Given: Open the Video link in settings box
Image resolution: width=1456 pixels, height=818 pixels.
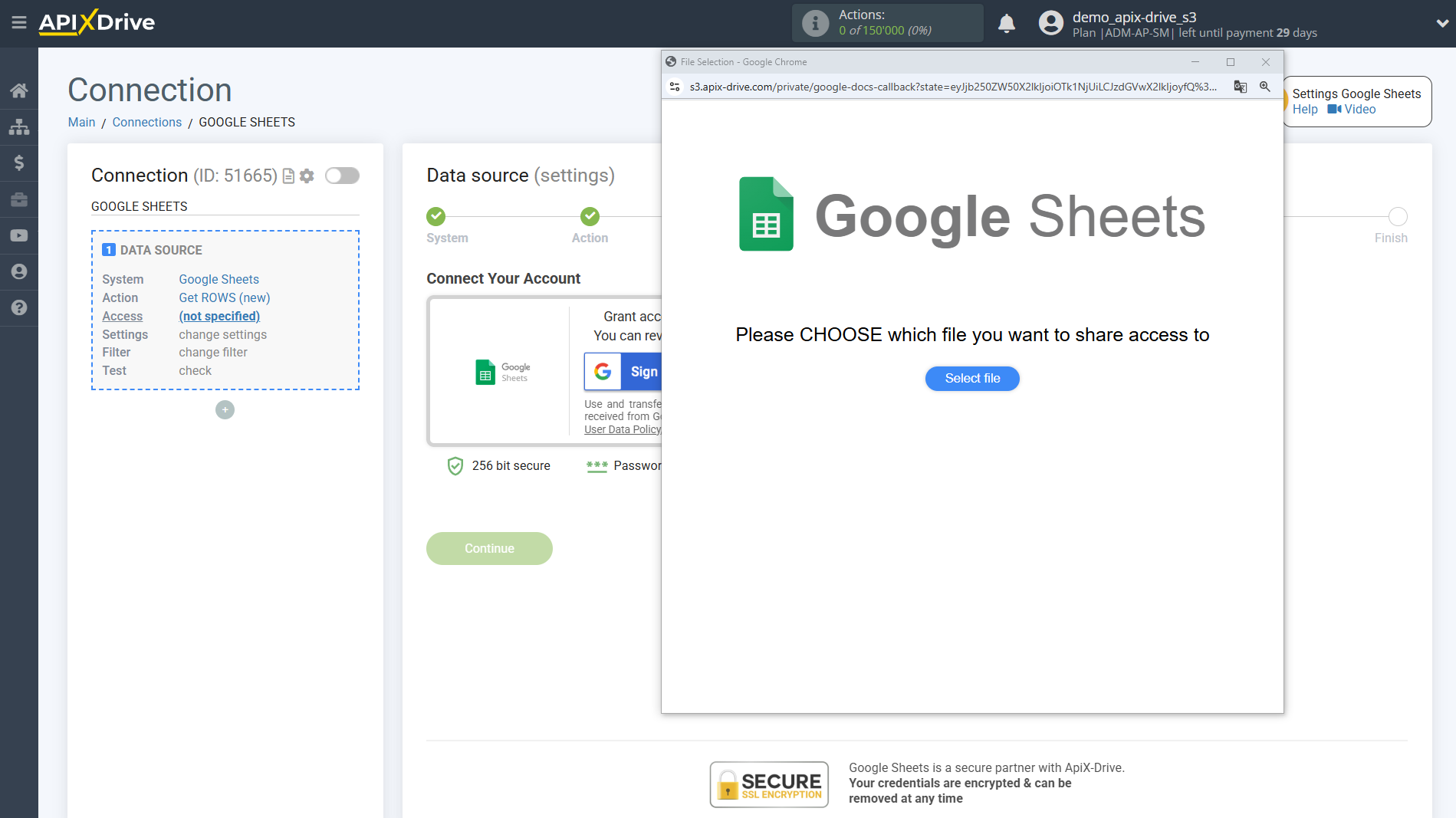Looking at the screenshot, I should [1352, 109].
